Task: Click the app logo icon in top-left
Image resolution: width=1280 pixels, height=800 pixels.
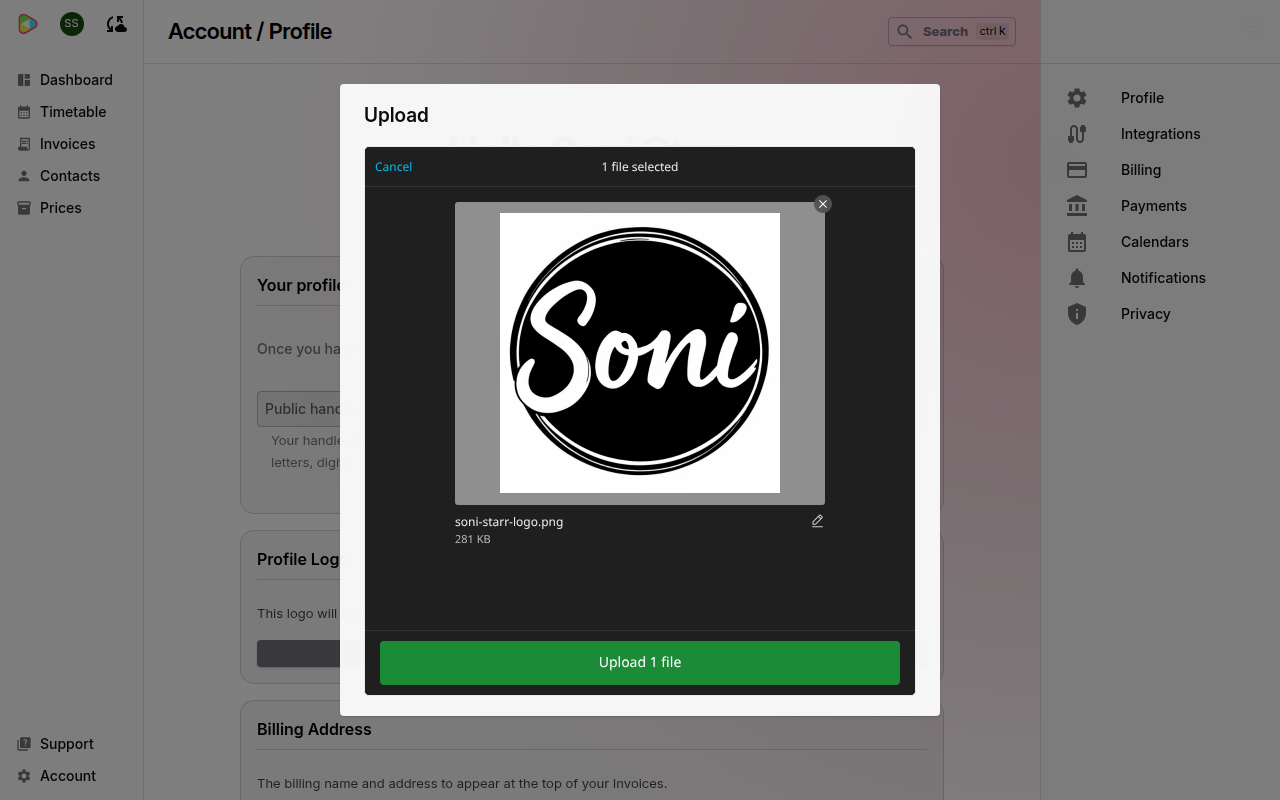Action: coord(28,24)
